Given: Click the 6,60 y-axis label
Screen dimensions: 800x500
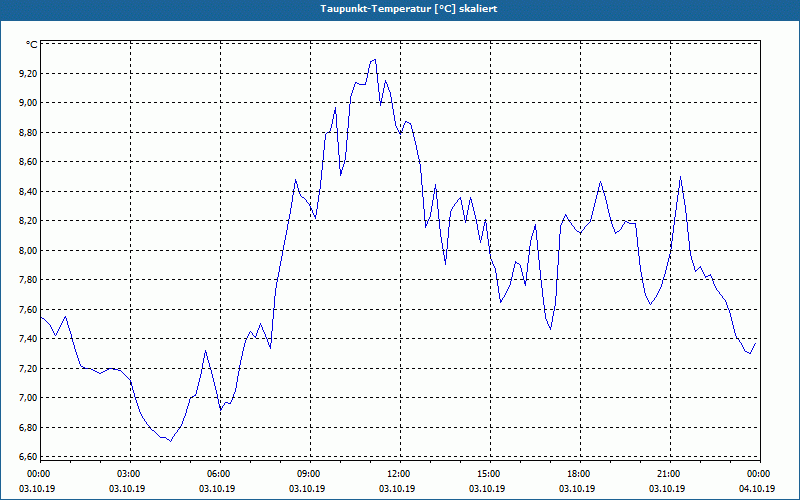Looking at the screenshot, I should (x=29, y=457).
